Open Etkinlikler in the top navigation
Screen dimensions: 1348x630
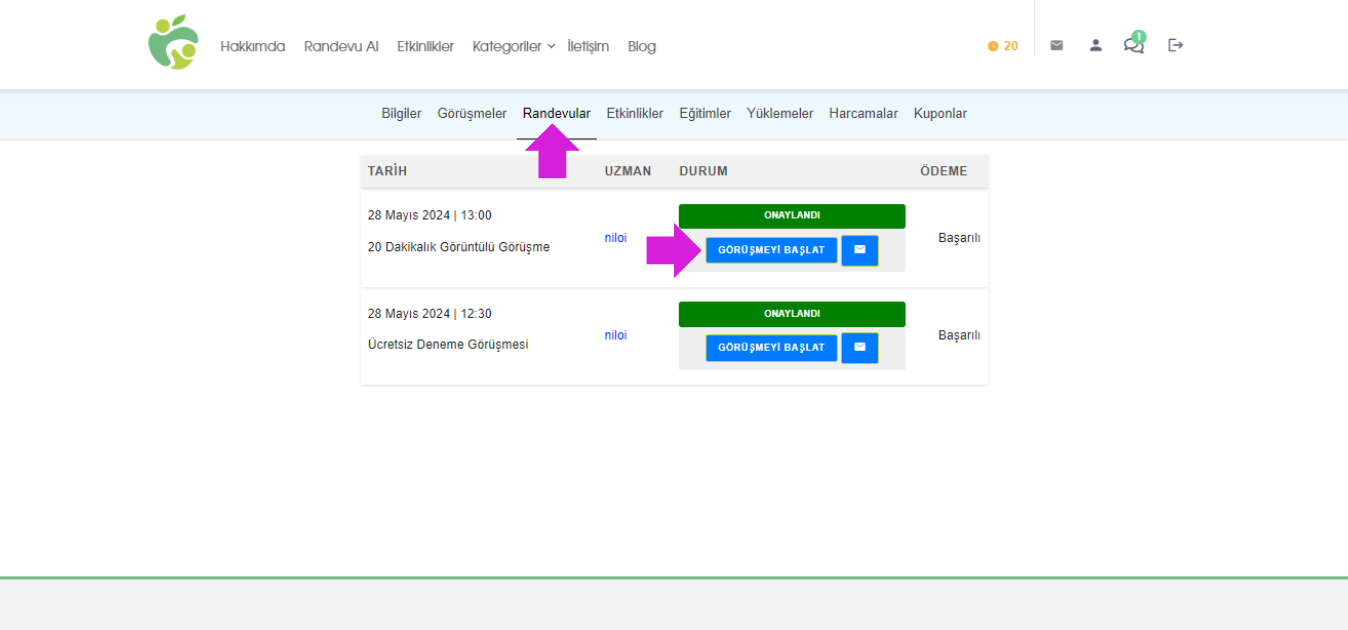click(425, 46)
